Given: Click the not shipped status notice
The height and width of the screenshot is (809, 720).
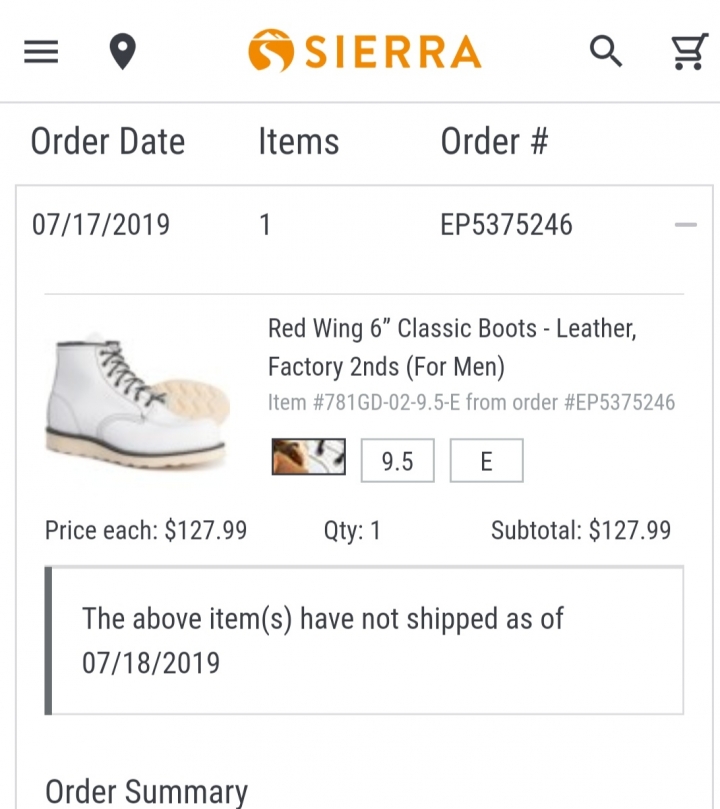Looking at the screenshot, I should click(364, 640).
